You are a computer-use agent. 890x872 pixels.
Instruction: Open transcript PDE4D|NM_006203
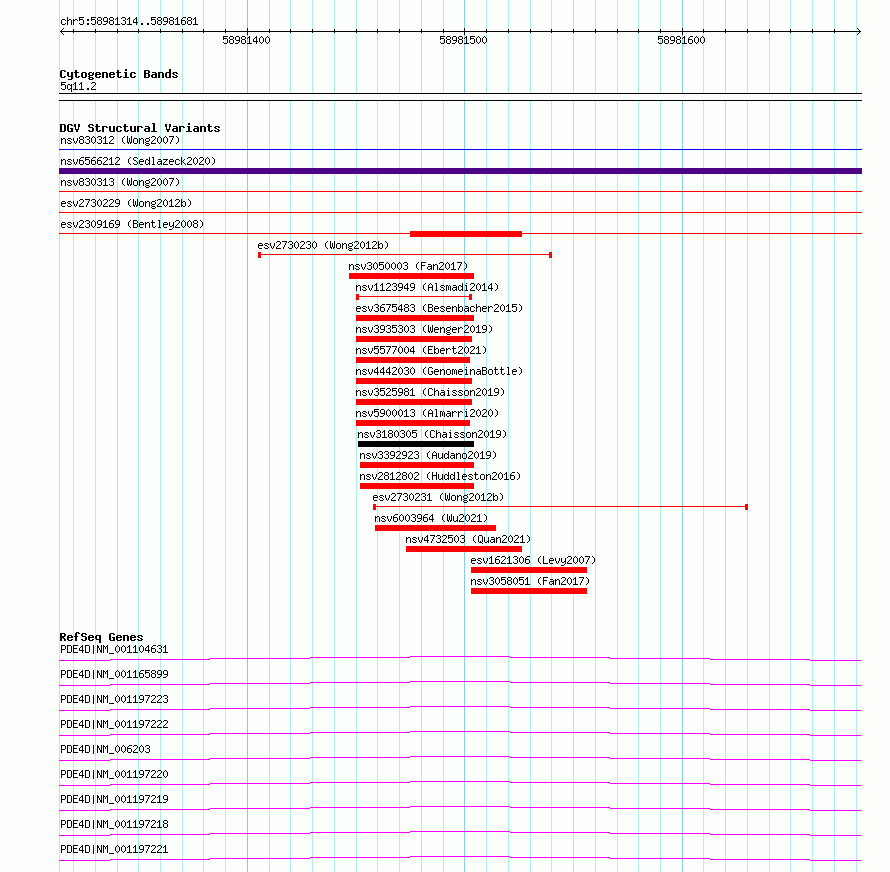106,749
